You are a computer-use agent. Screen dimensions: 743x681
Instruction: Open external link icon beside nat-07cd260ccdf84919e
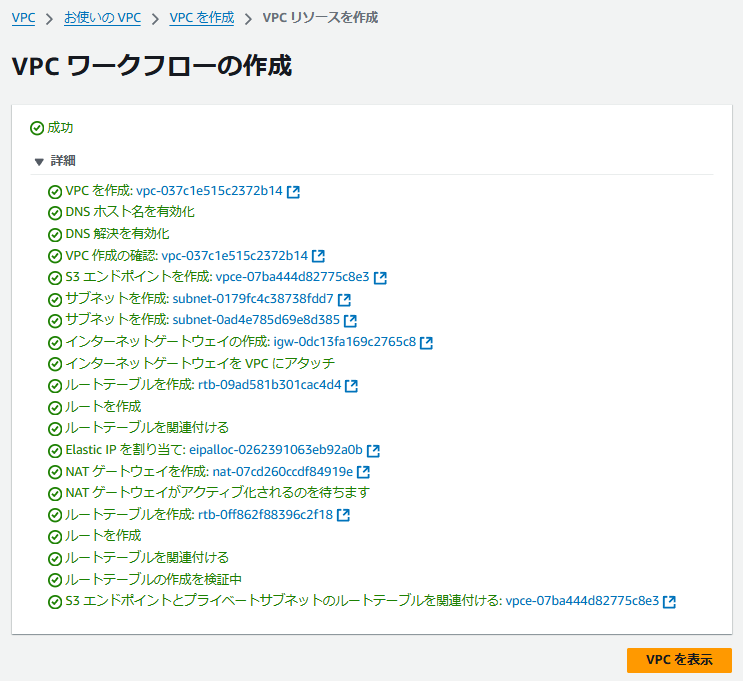click(363, 472)
